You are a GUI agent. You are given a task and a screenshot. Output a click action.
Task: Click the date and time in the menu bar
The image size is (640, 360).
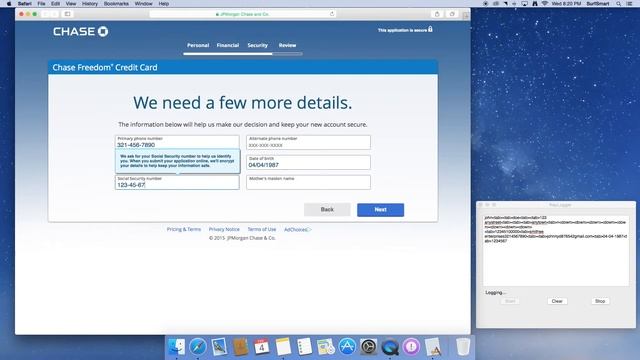[x=566, y=4]
